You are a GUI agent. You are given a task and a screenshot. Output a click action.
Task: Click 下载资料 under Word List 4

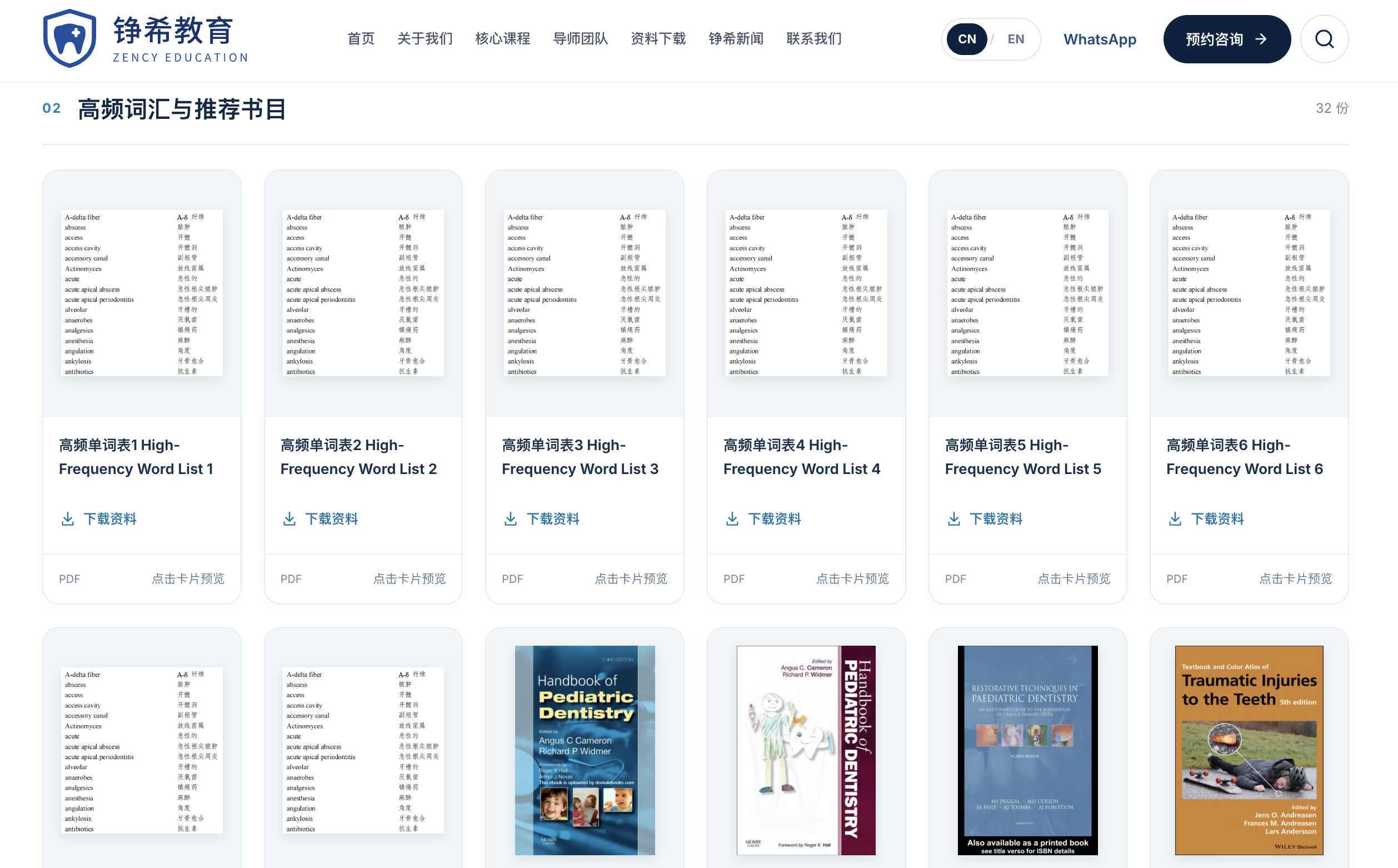pos(774,519)
